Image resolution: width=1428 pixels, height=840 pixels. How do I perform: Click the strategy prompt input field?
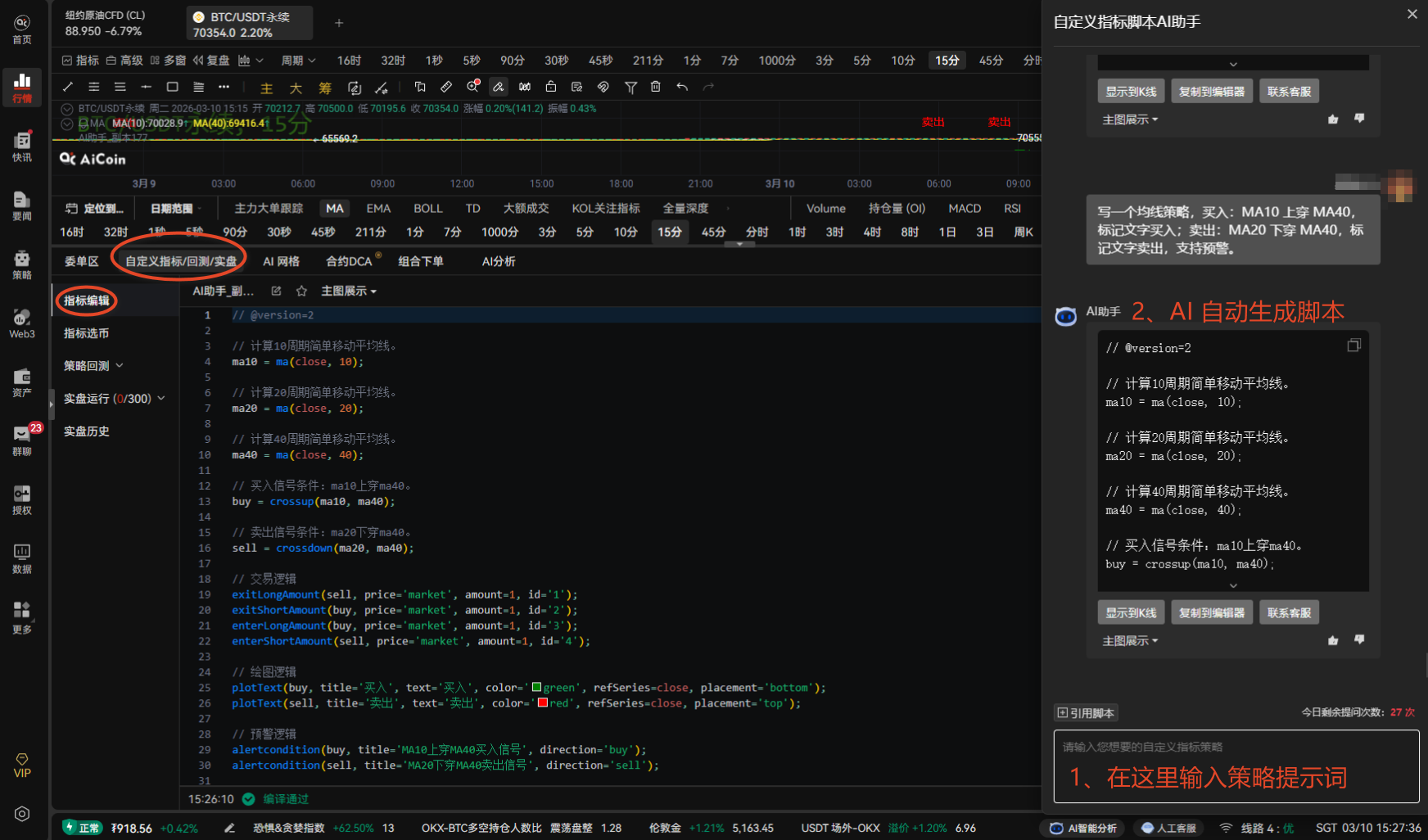click(1236, 766)
